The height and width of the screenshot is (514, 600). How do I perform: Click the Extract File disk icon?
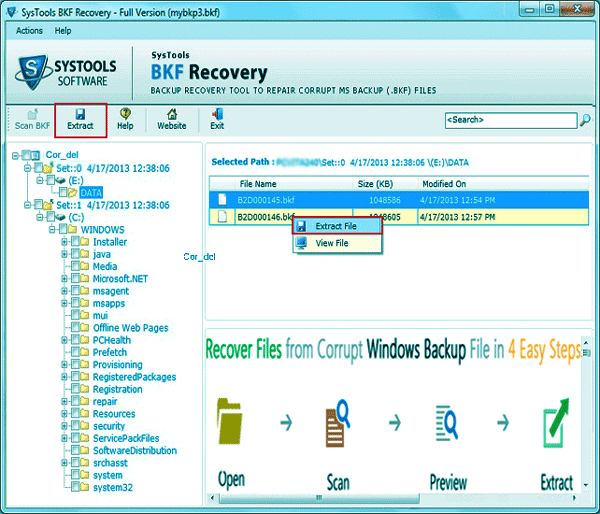302,226
